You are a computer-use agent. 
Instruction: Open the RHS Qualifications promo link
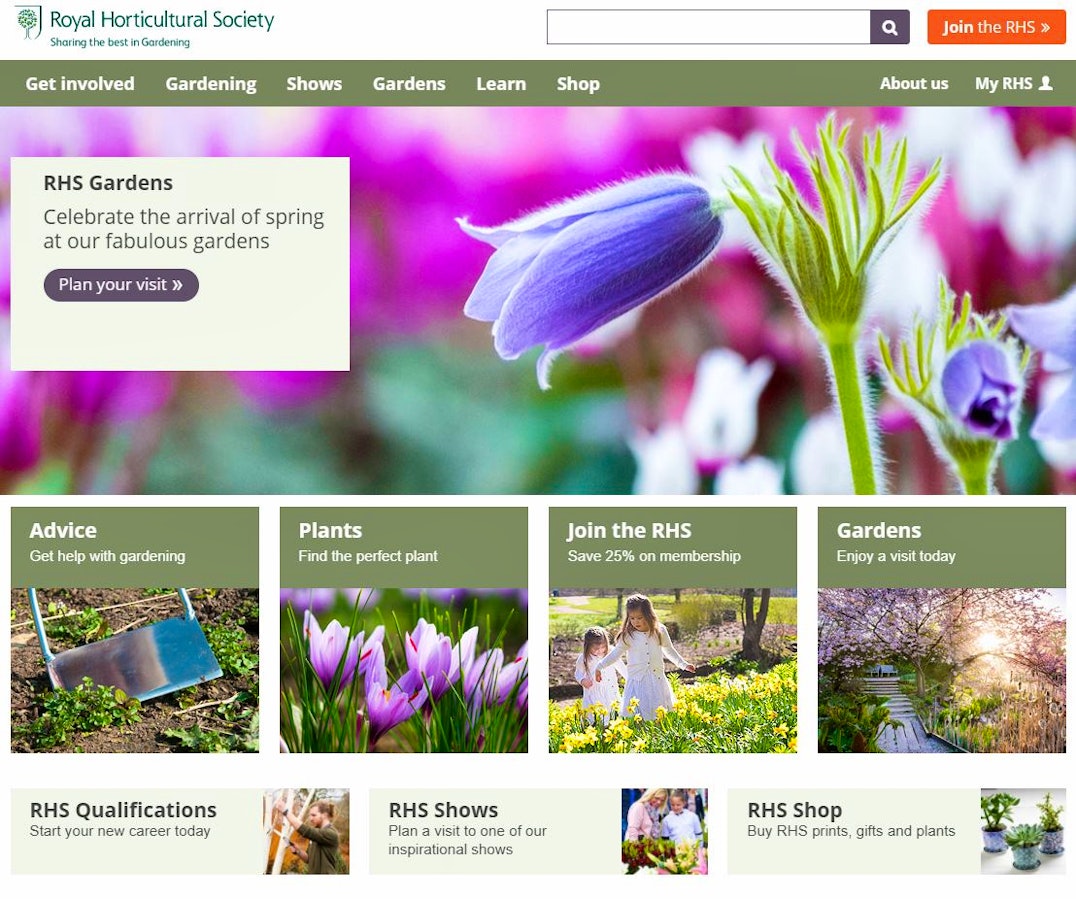123,810
